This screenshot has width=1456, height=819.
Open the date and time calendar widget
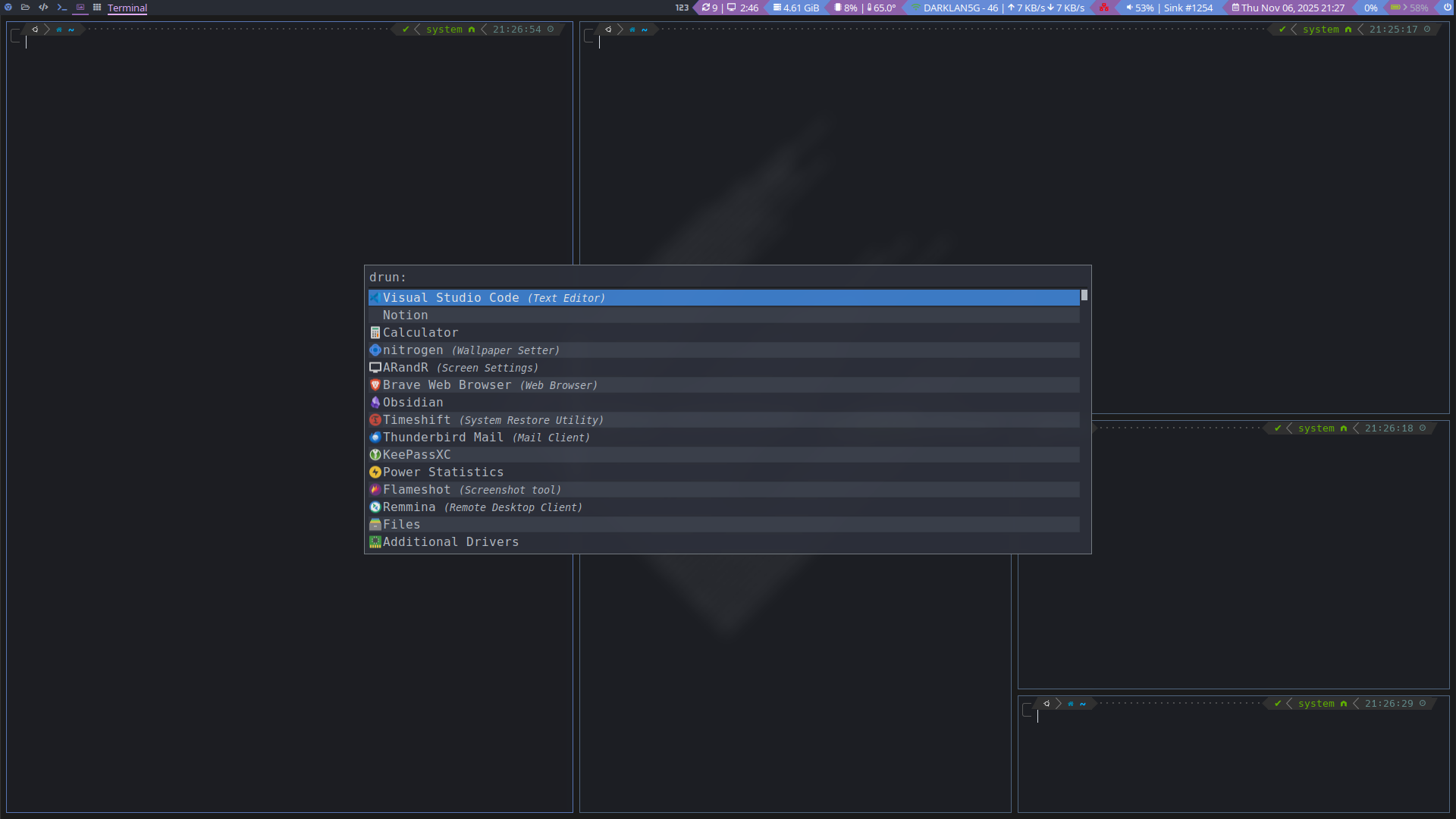[x=1288, y=8]
